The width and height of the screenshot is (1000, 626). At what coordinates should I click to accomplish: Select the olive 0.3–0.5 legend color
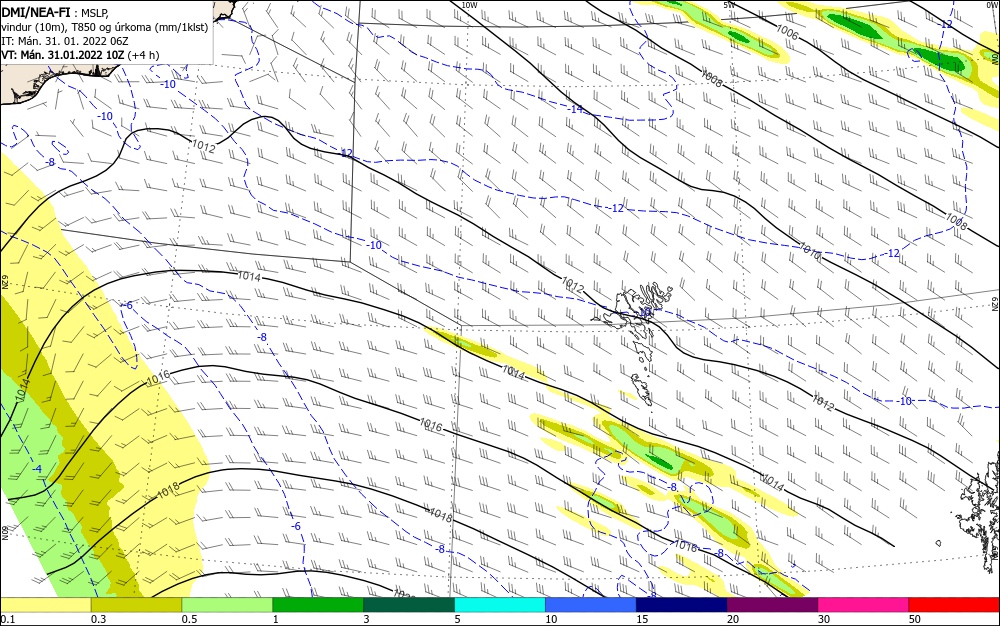(136, 605)
